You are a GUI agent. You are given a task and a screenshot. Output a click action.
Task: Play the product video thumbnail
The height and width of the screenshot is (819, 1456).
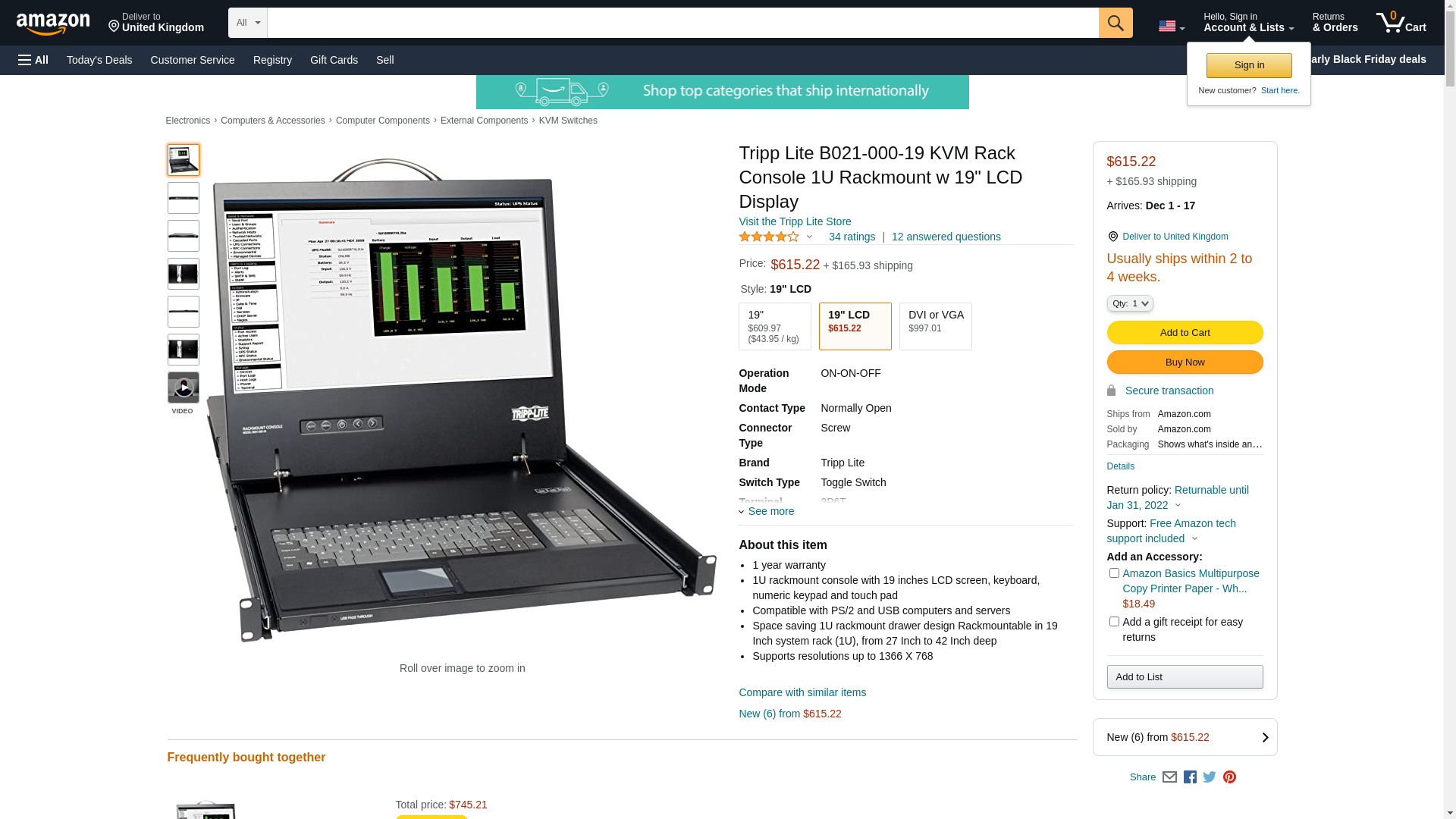[183, 388]
